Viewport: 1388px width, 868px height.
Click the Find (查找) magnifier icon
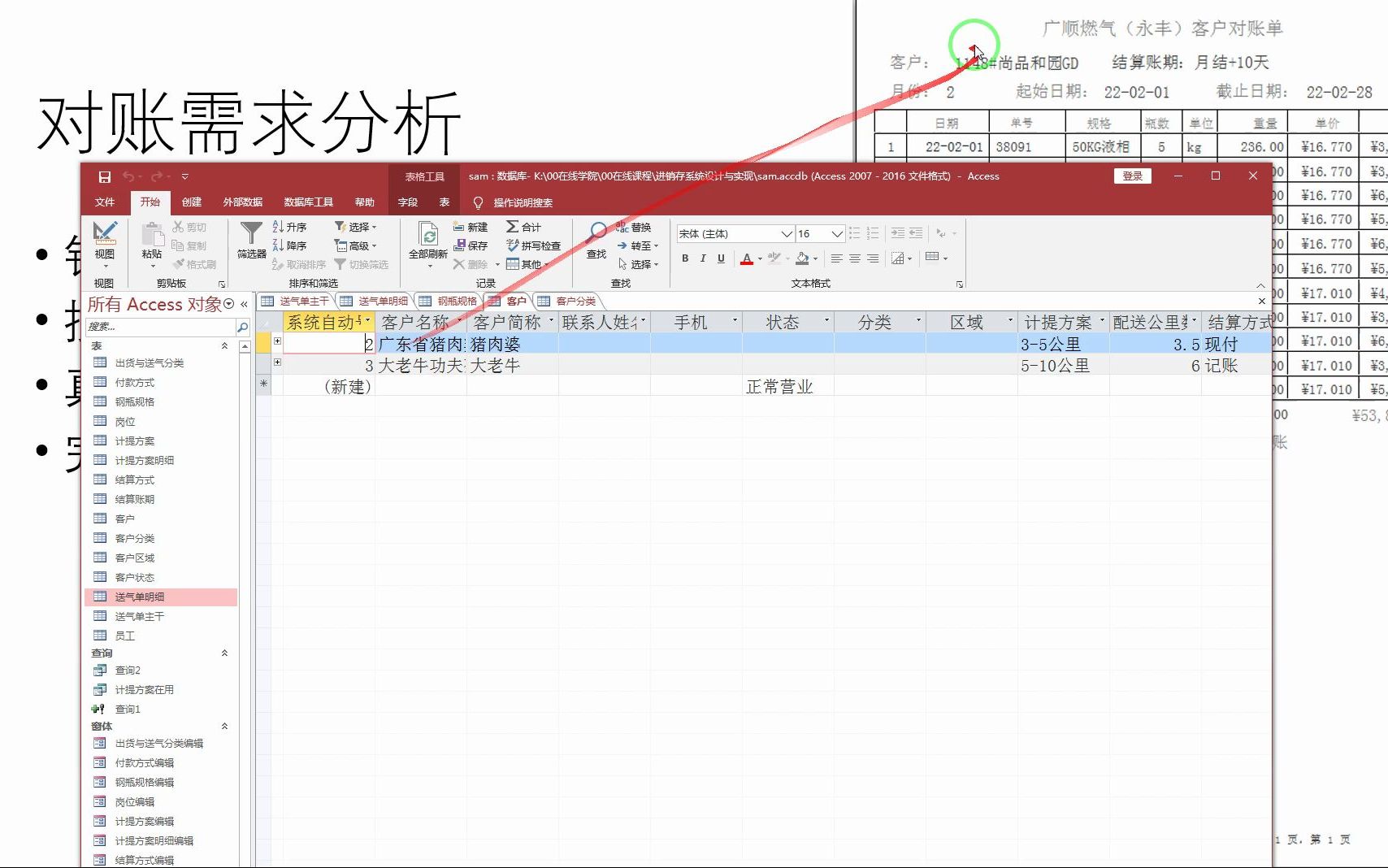click(596, 233)
